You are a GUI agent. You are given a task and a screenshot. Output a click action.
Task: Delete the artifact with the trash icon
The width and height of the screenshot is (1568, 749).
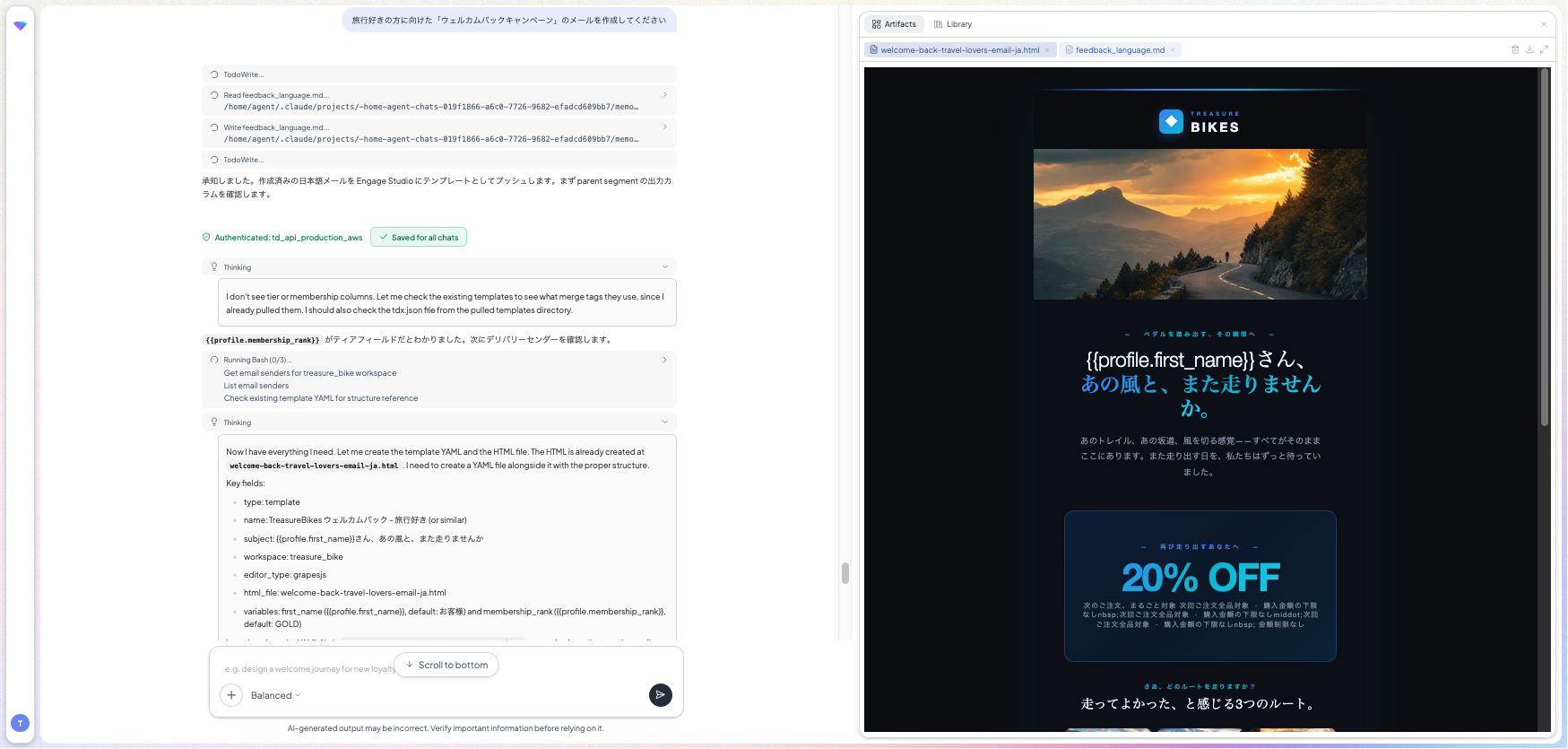[x=1515, y=50]
